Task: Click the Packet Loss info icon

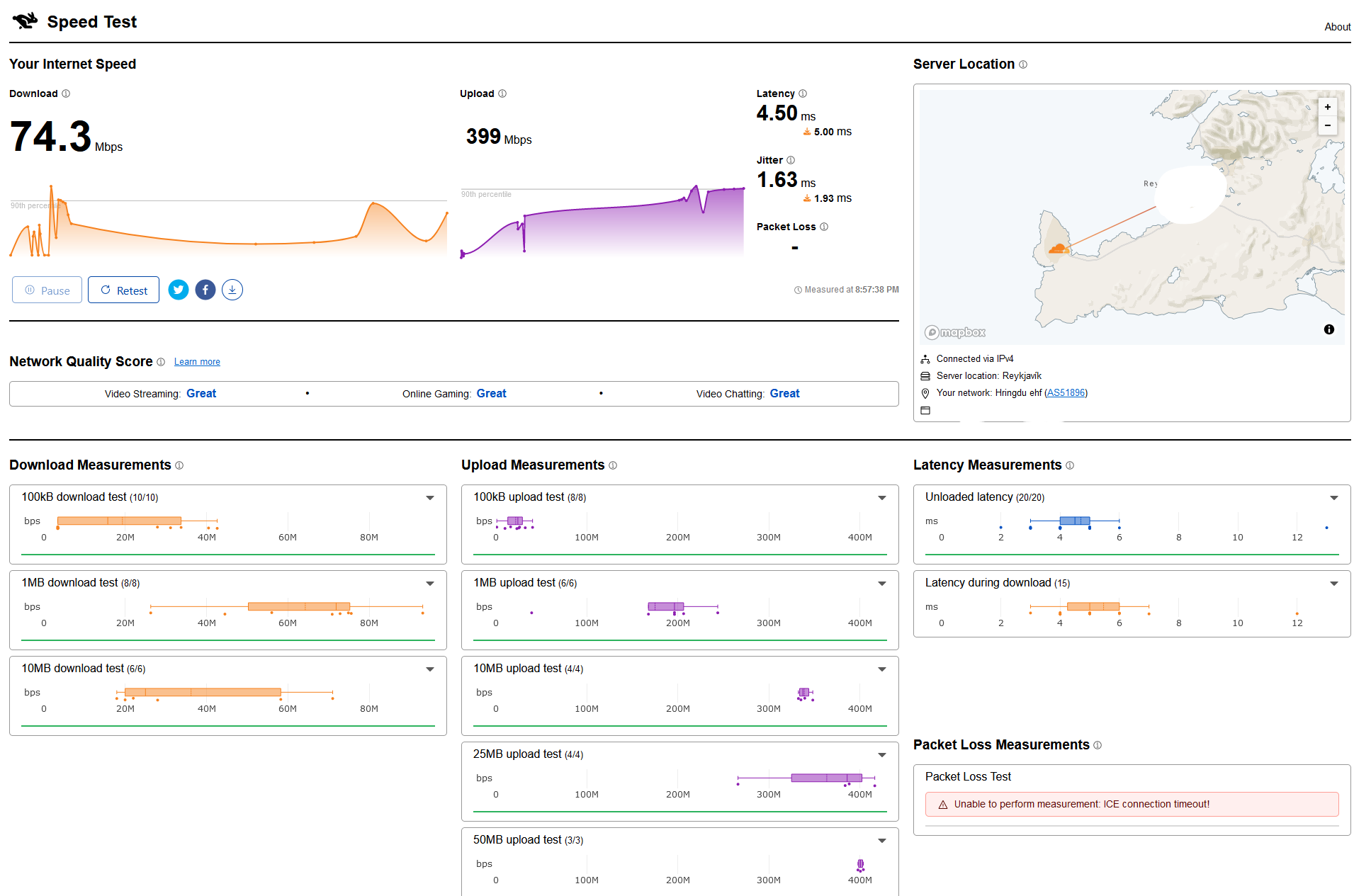Action: point(824,227)
